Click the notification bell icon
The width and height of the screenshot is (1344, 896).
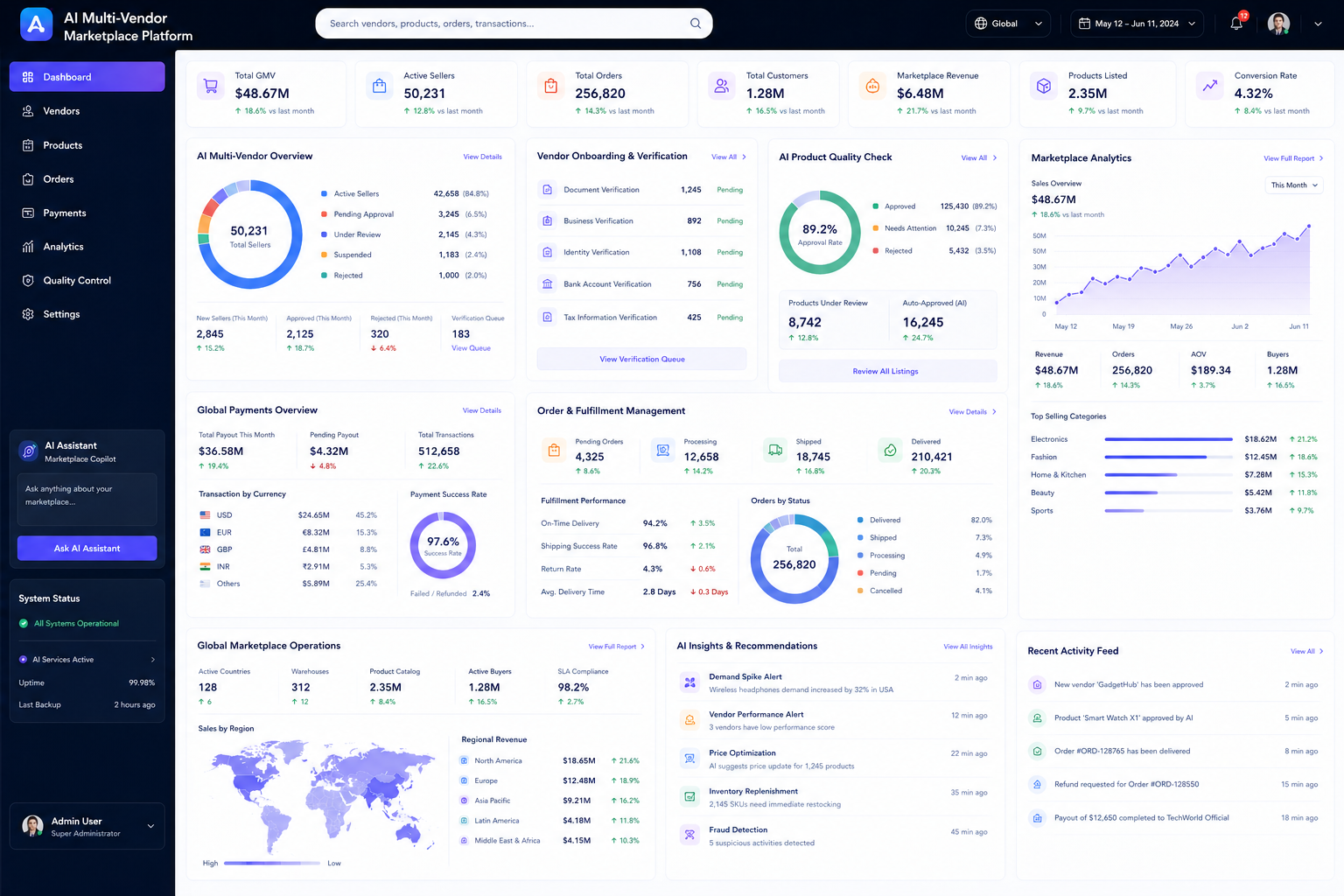1236,24
